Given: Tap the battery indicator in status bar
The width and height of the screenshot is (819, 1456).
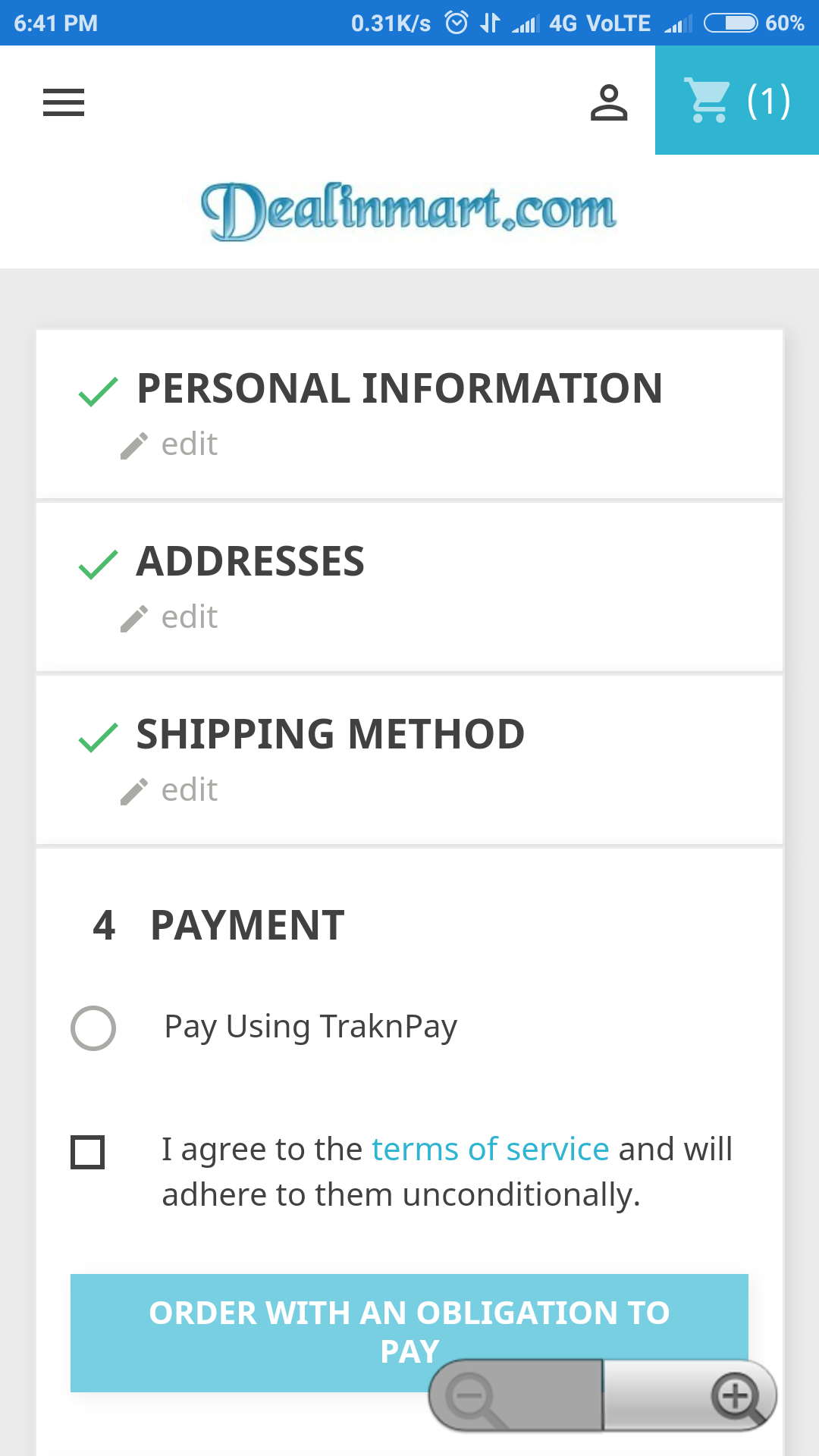Looking at the screenshot, I should coord(730,24).
